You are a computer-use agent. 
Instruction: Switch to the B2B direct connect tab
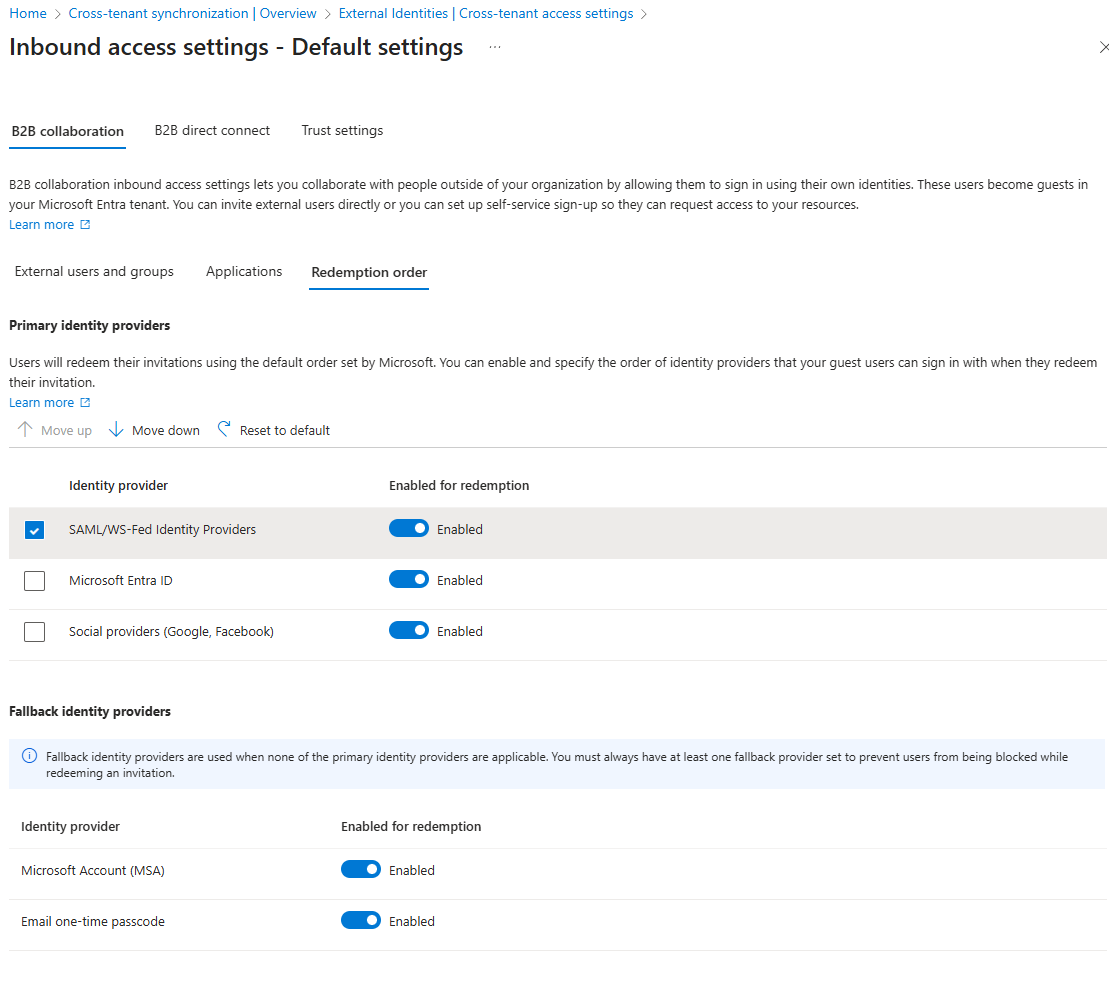212,130
